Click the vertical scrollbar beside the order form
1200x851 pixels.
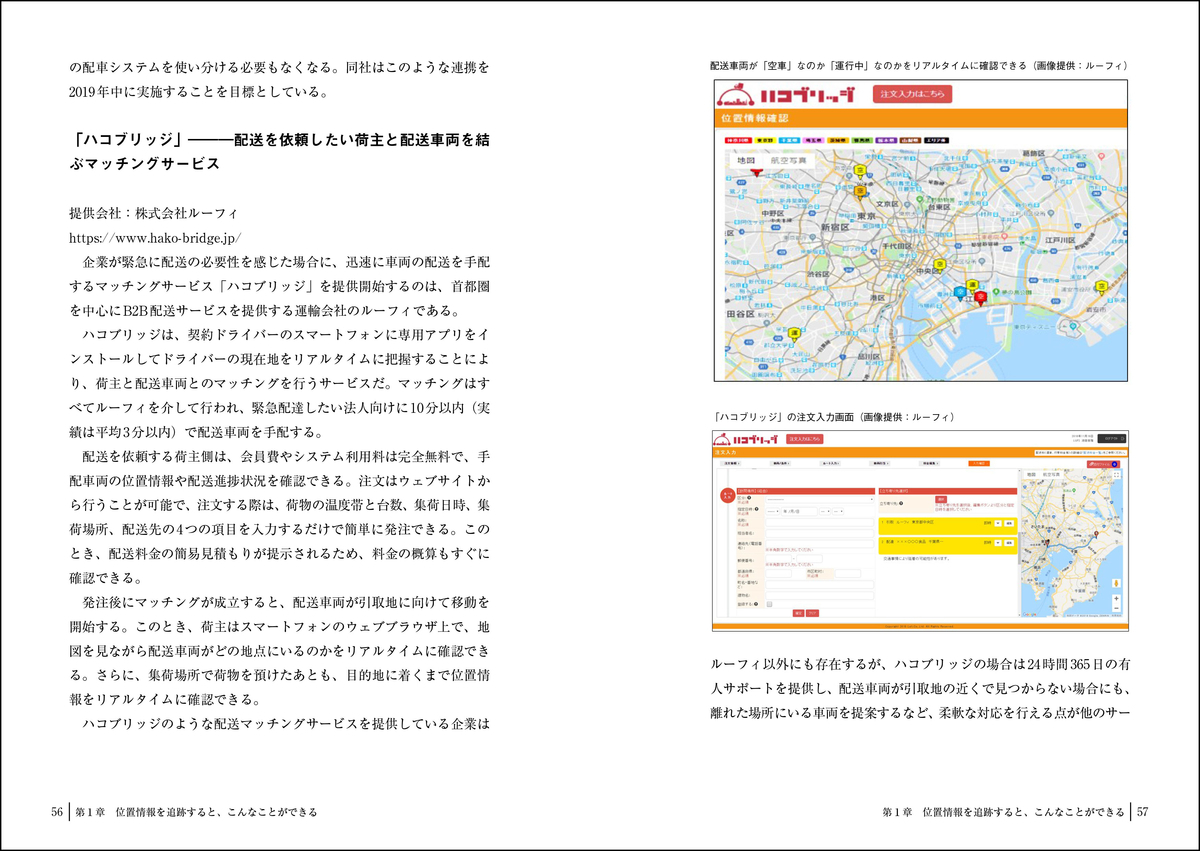1019,548
